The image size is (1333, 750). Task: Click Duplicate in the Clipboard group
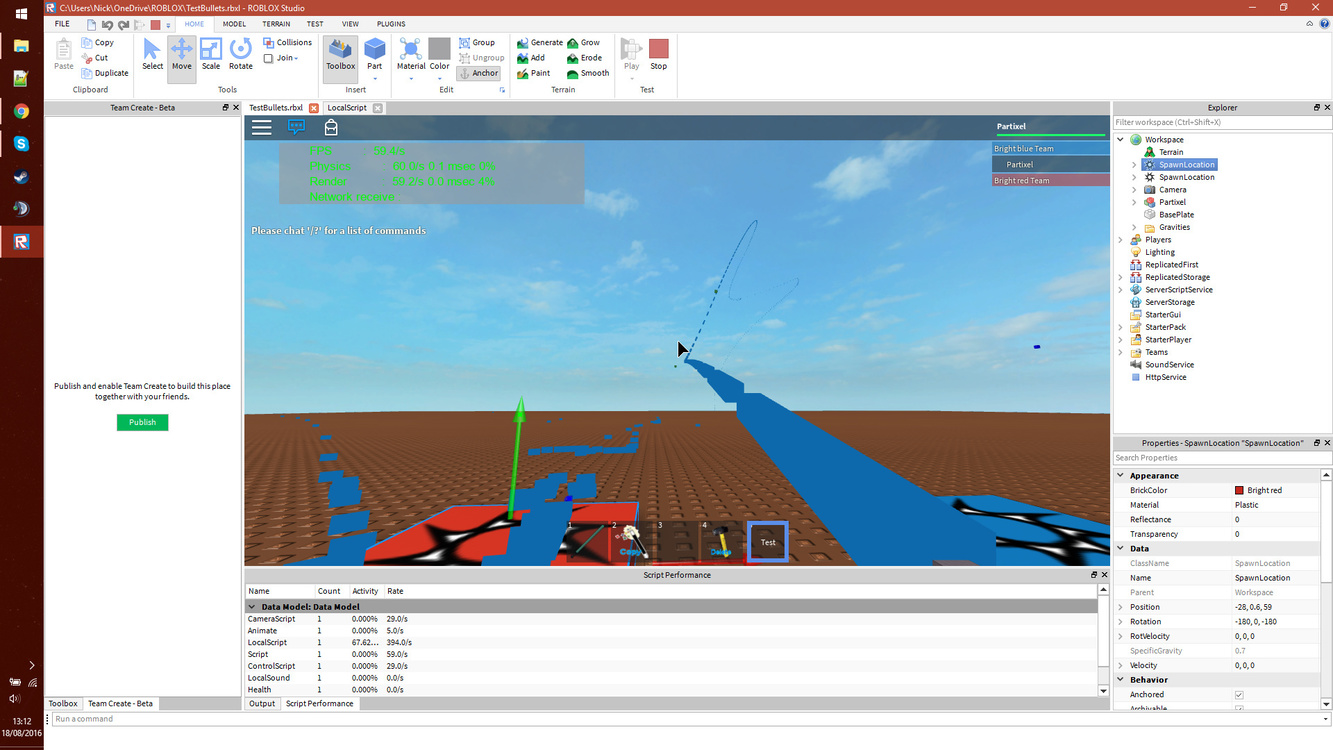click(105, 73)
